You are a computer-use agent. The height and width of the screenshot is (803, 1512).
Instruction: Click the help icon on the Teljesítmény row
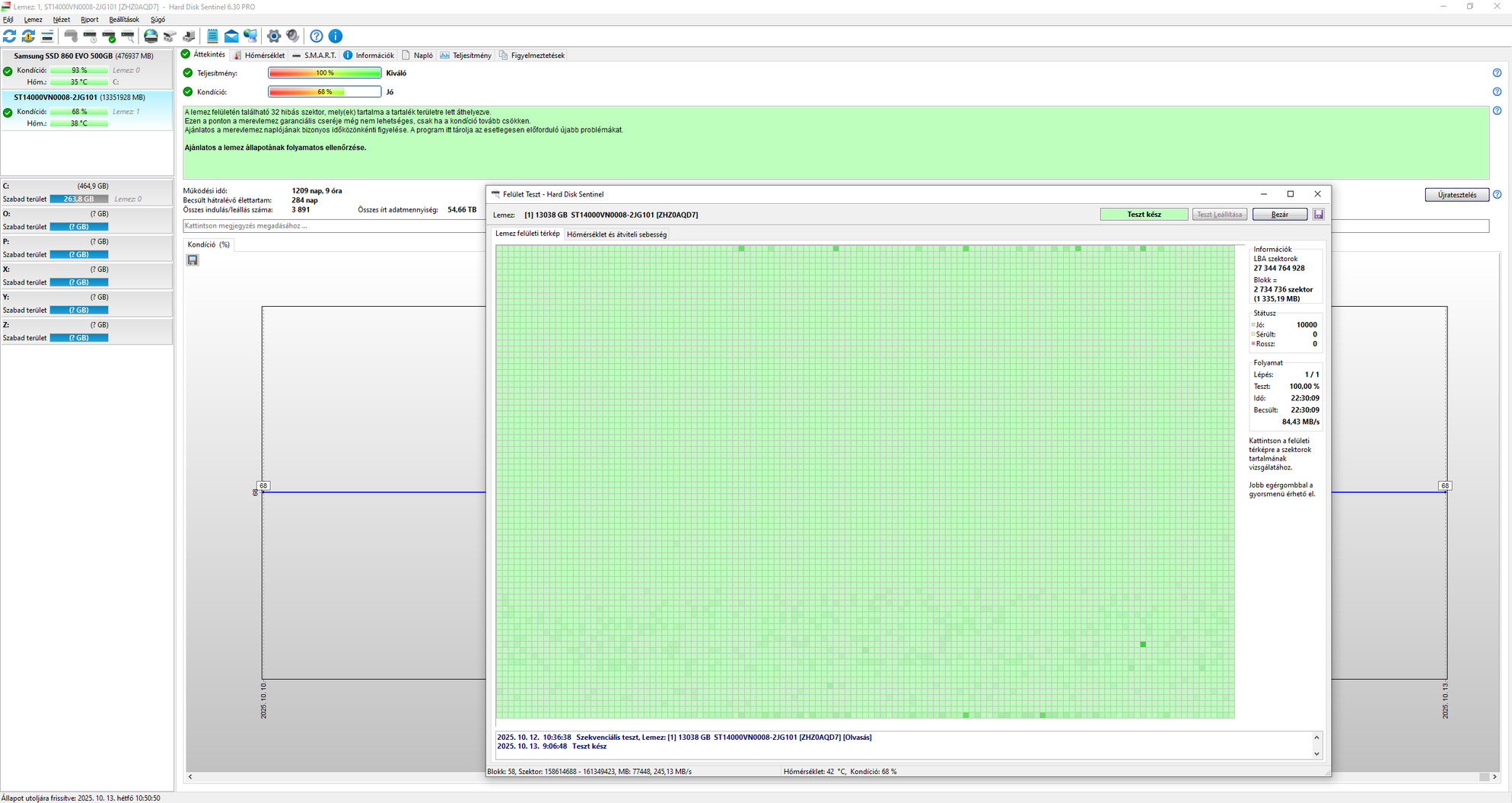pyautogui.click(x=1497, y=73)
